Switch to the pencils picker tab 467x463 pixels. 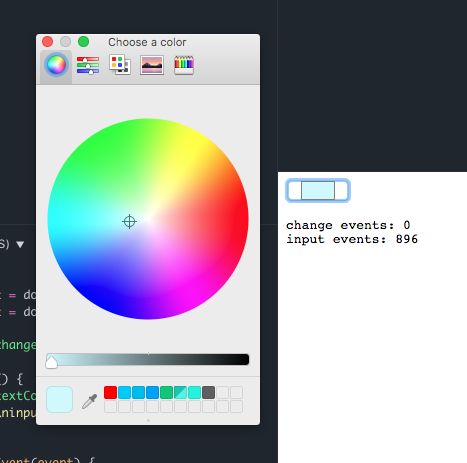click(184, 65)
